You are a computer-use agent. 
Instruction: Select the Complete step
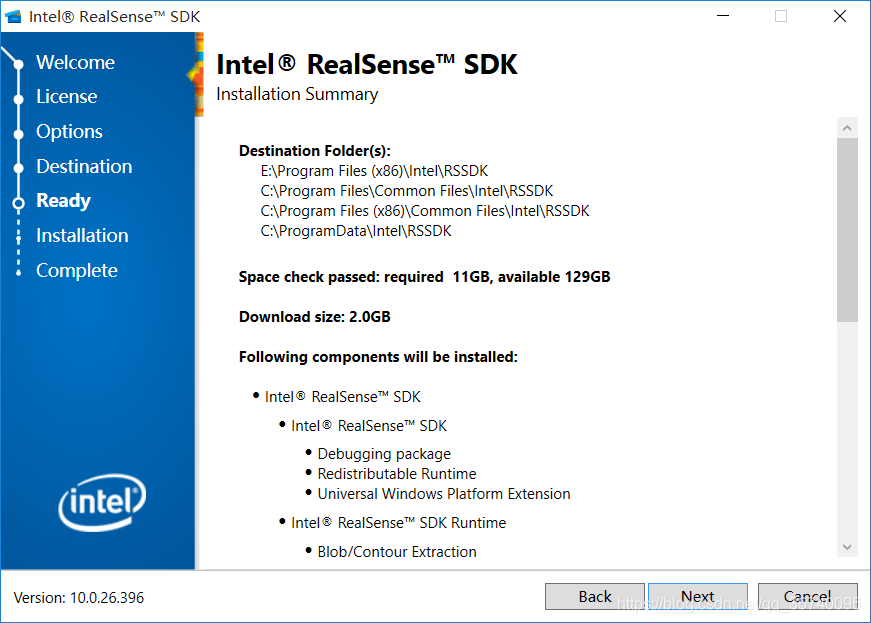[x=77, y=270]
